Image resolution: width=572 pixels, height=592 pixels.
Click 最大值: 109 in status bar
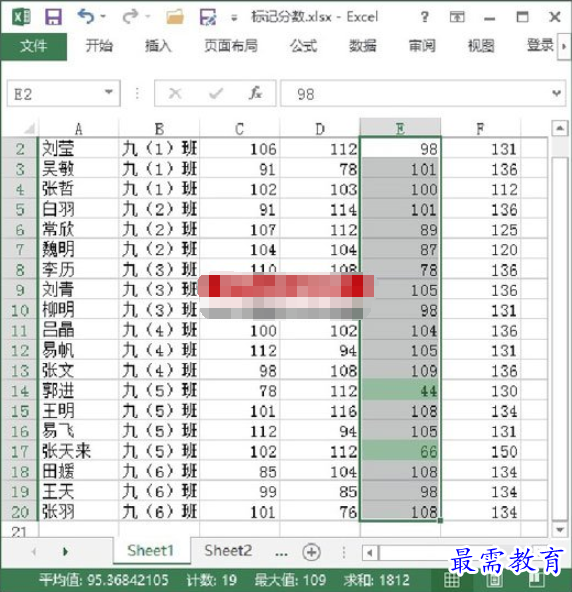(x=290, y=580)
